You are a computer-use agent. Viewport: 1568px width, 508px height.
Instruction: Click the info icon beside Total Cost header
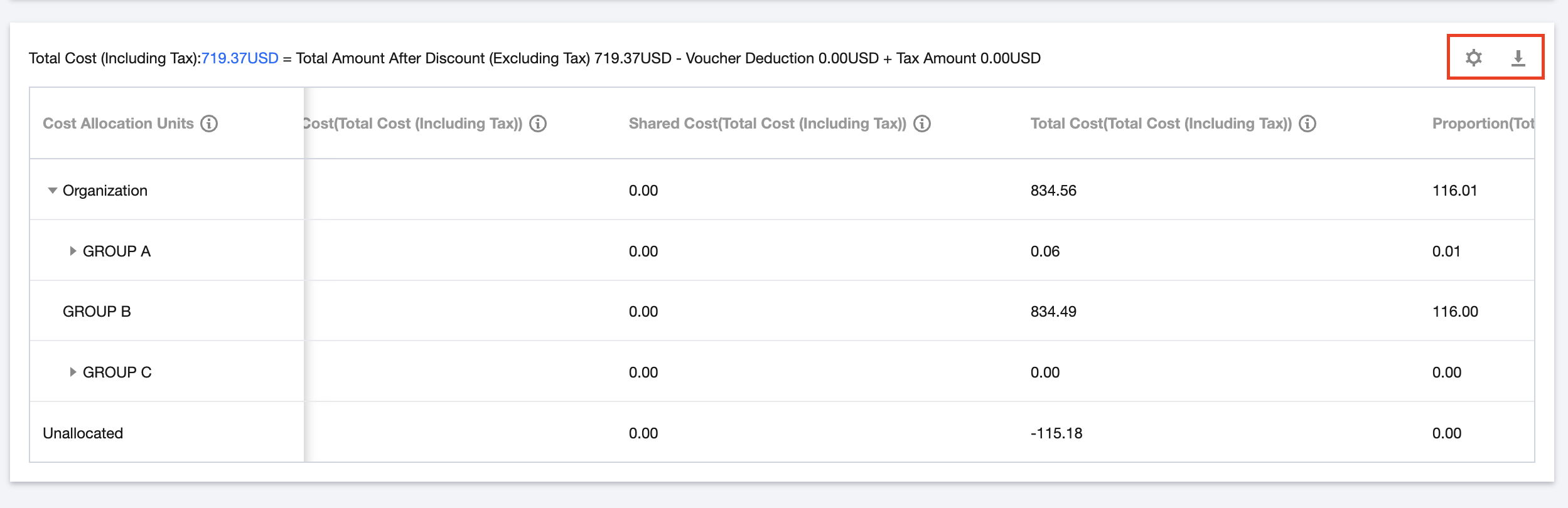point(1308,124)
